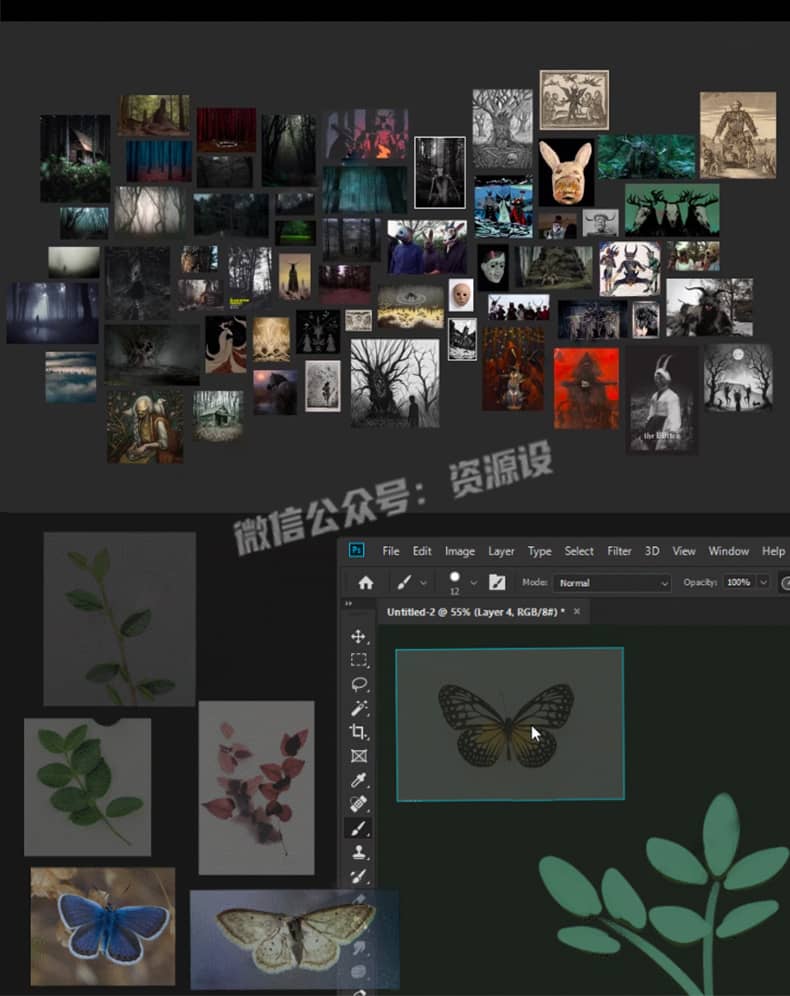
Task: Open the Window menu
Action: tap(728, 551)
